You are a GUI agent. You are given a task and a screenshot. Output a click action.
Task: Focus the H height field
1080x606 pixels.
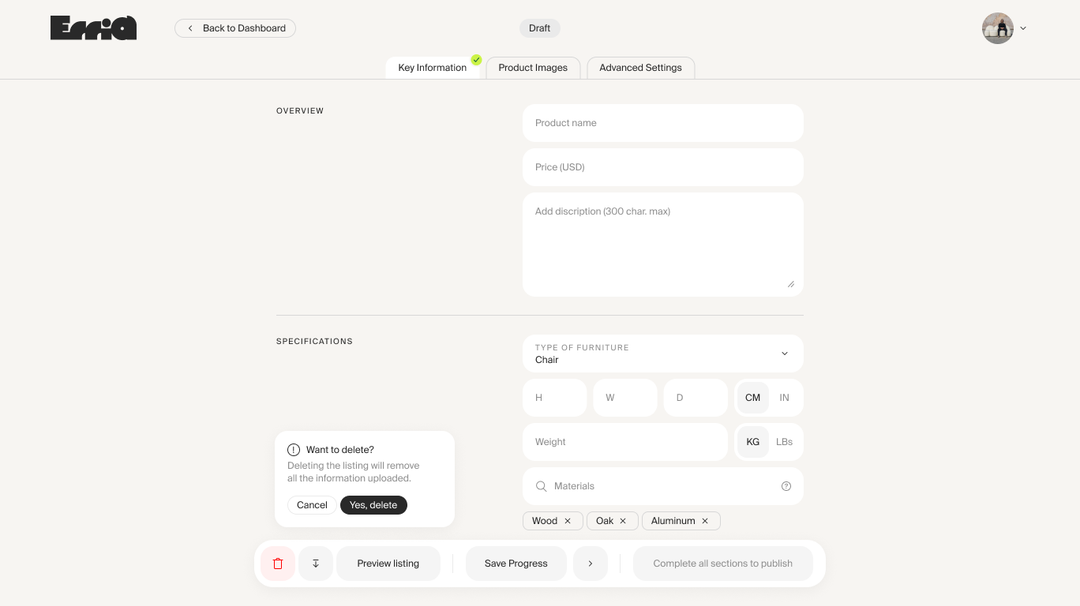554,398
